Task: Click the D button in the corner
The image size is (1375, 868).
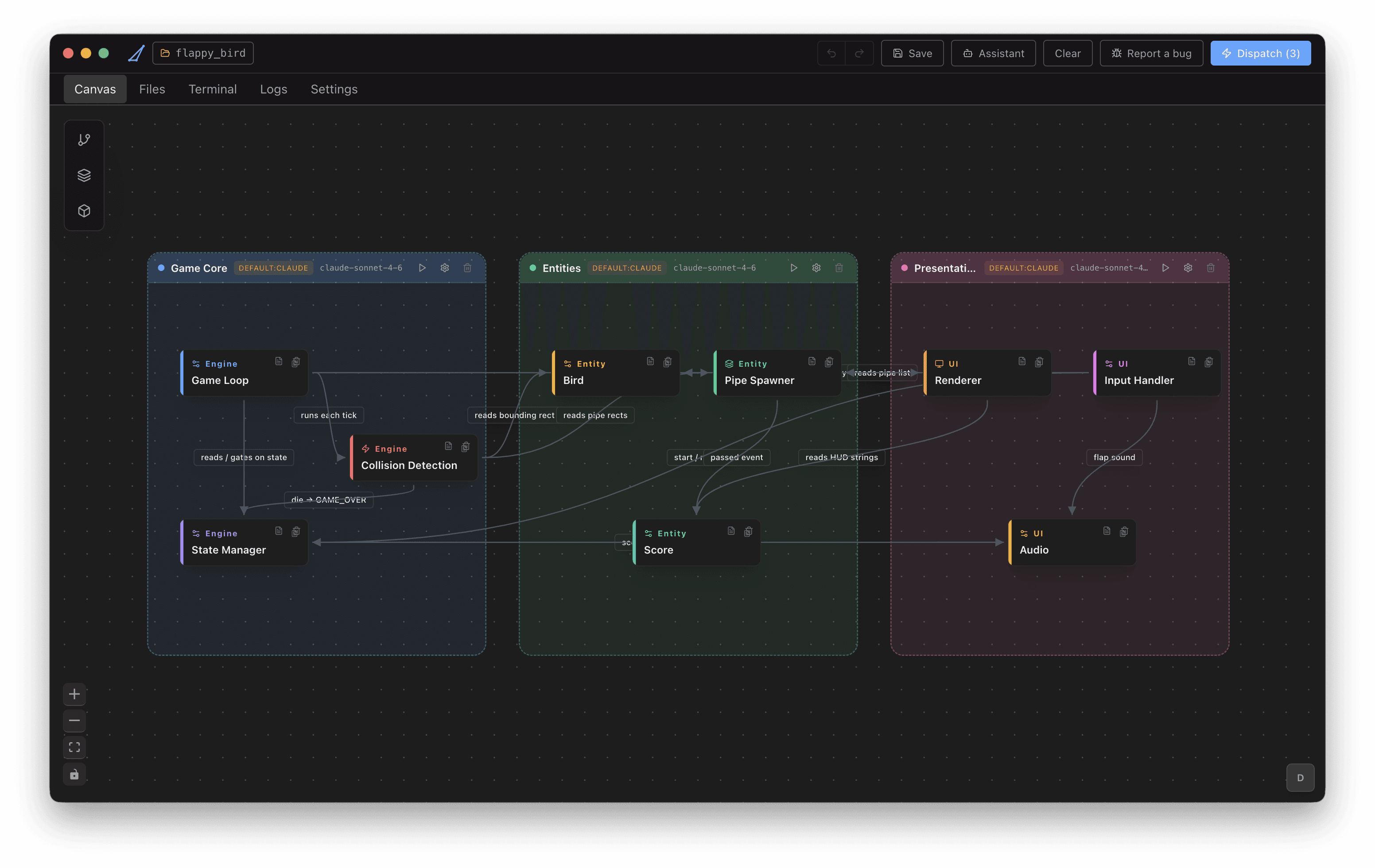Action: click(x=1300, y=777)
